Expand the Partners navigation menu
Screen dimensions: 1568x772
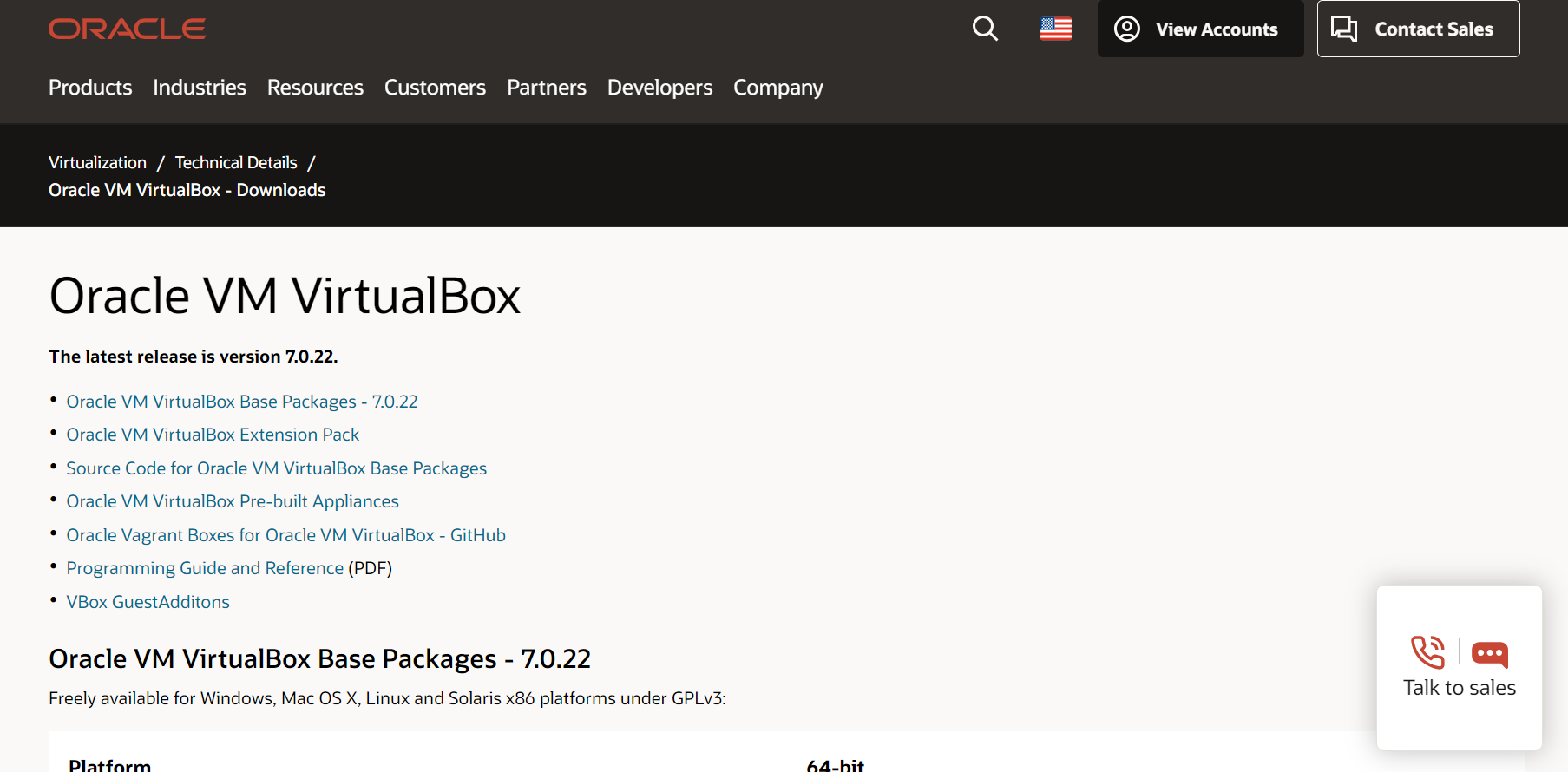click(x=547, y=88)
